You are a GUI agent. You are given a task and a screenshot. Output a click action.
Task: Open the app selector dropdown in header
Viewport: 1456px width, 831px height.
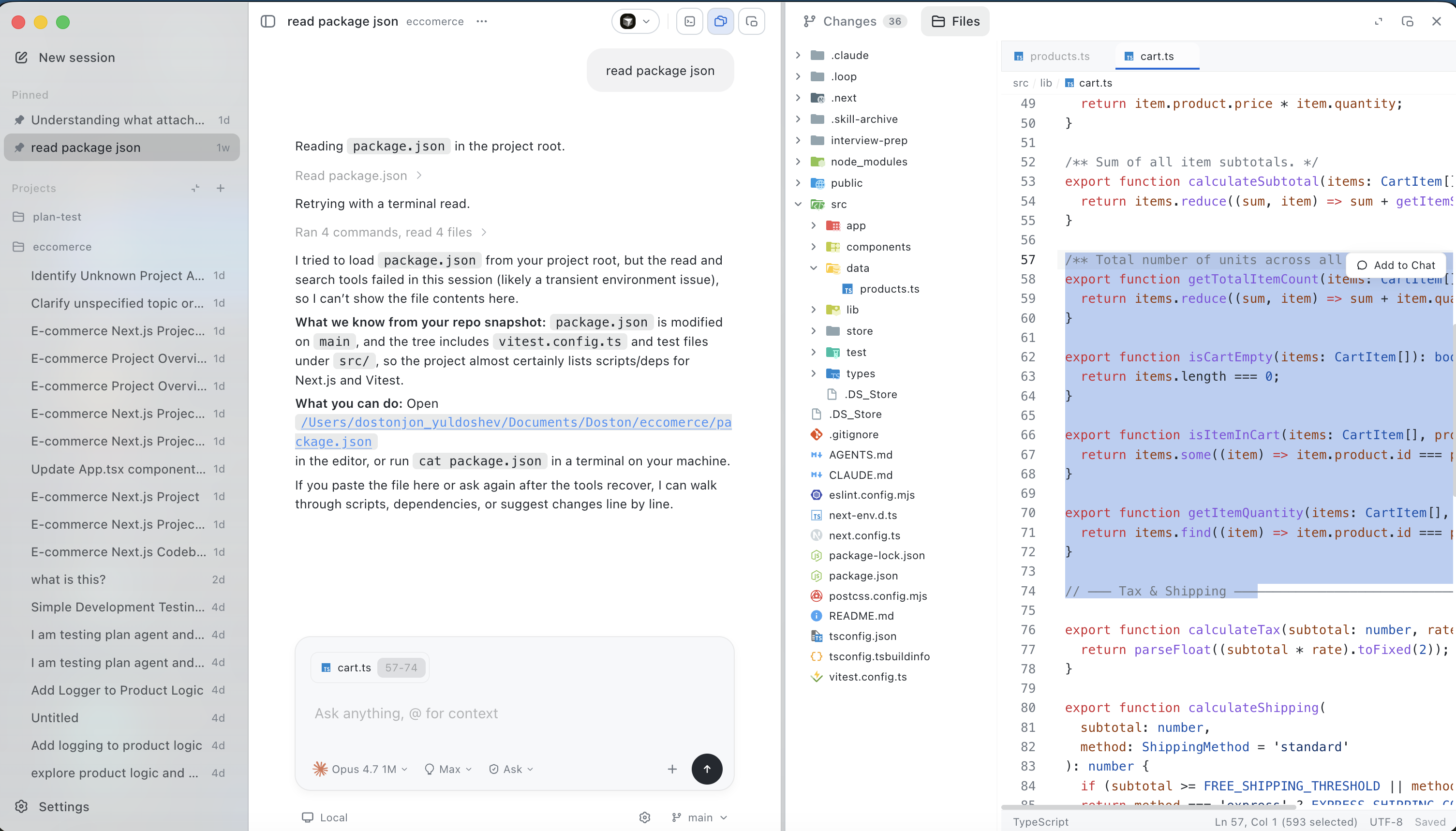coord(635,21)
